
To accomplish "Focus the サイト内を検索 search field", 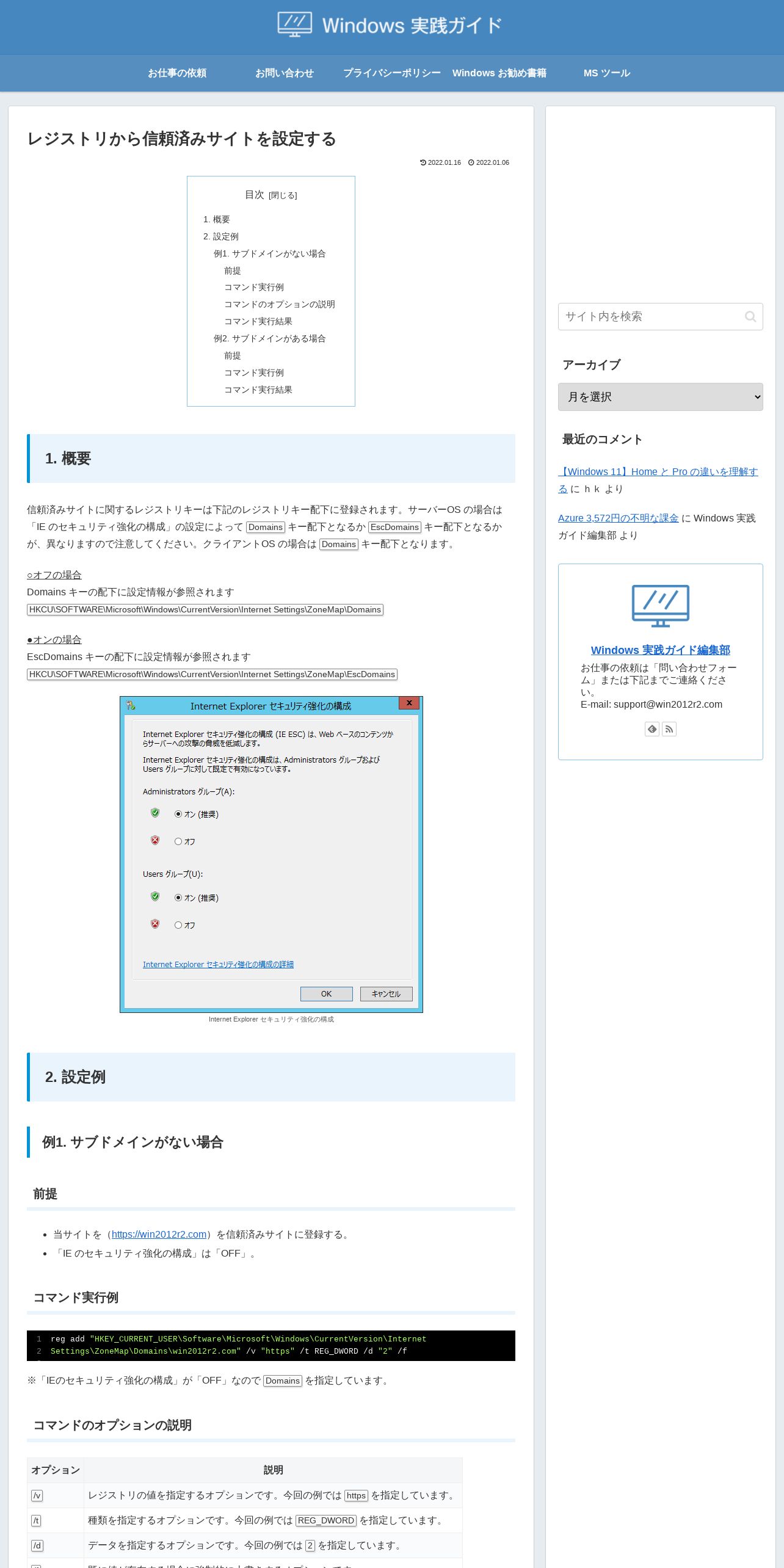I will click(660, 316).
